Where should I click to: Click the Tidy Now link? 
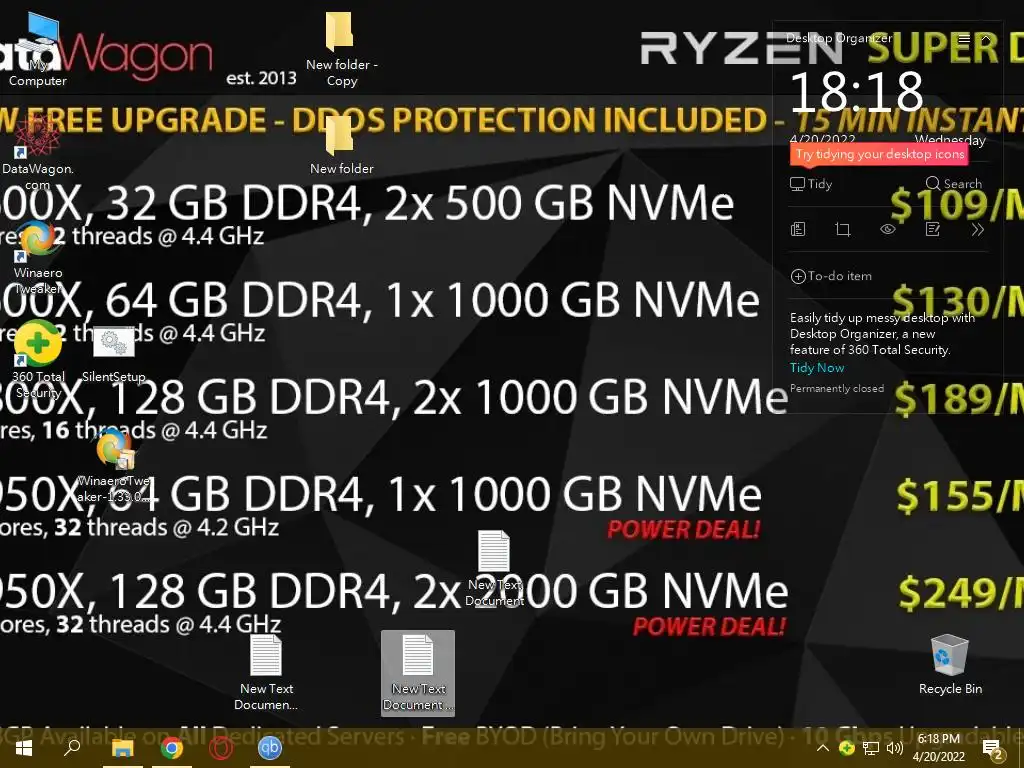point(817,368)
